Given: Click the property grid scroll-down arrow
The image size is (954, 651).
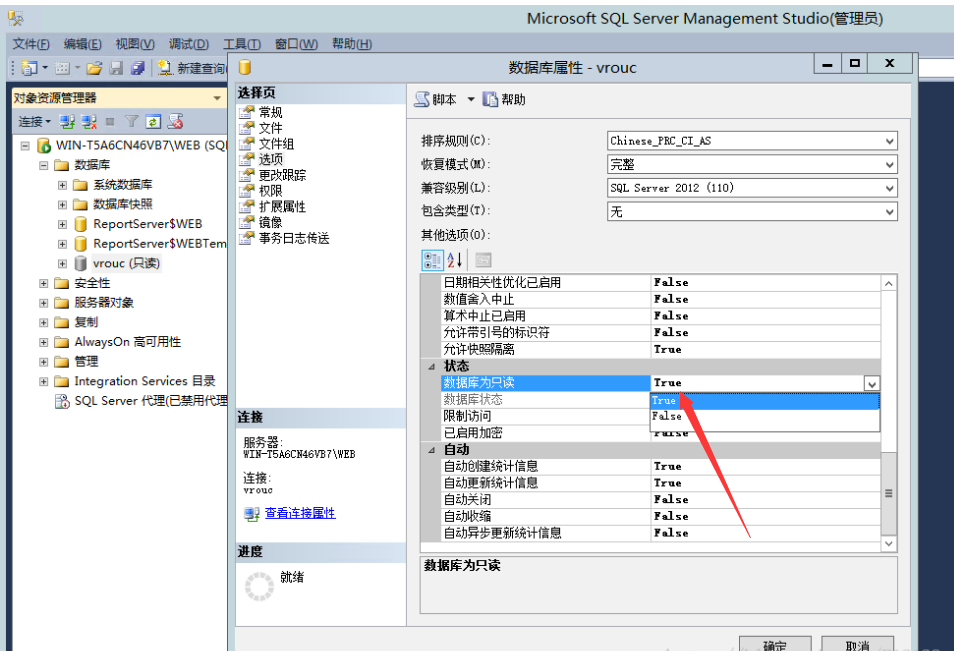Looking at the screenshot, I should click(888, 543).
